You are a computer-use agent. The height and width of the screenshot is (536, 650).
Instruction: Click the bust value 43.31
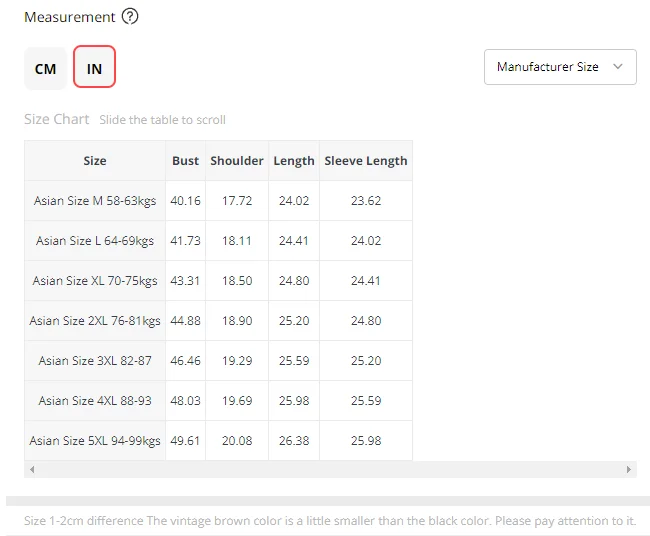(185, 281)
